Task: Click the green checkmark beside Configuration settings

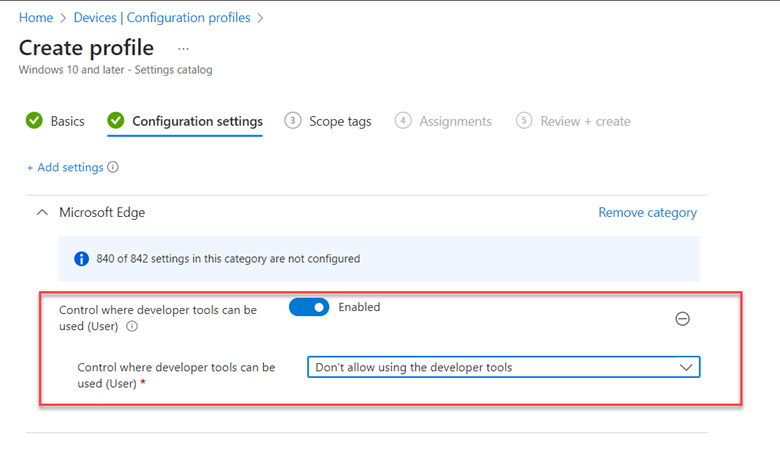Action: 115,120
